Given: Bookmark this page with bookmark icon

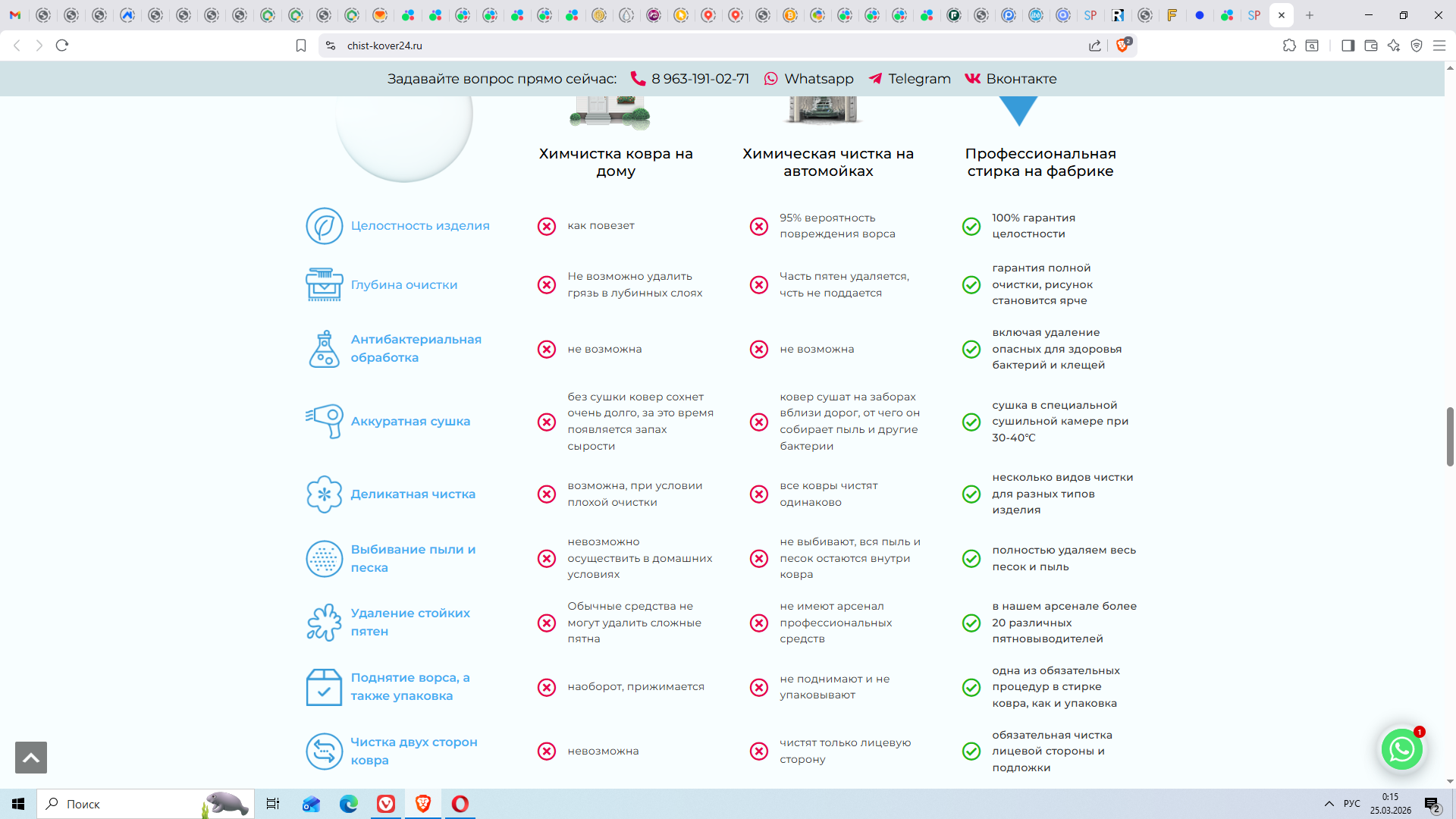Looking at the screenshot, I should tap(301, 45).
